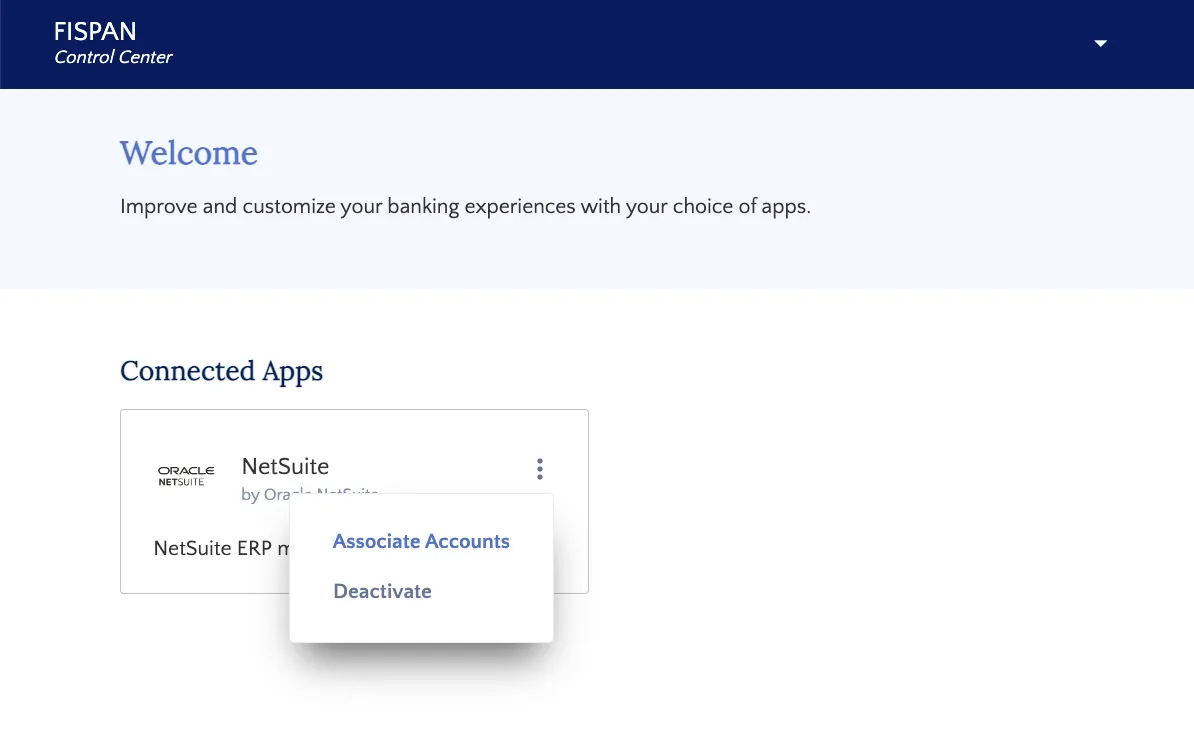
Task: Click the NetSuite app title
Action: click(x=286, y=466)
